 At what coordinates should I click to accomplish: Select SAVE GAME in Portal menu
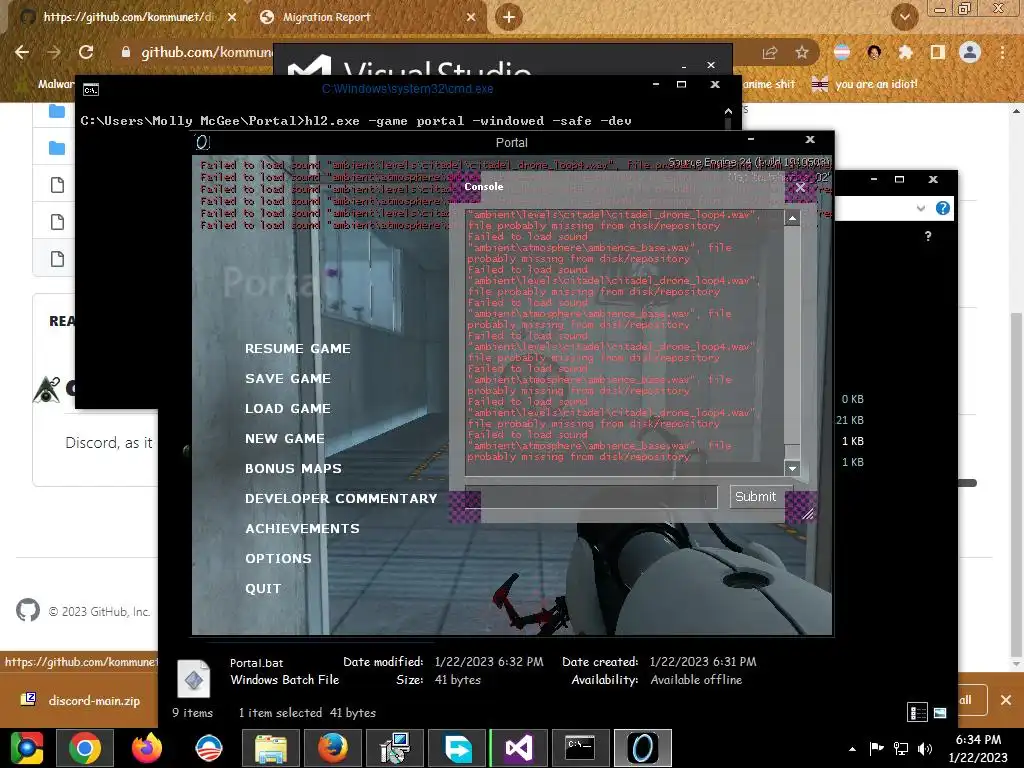[288, 379]
